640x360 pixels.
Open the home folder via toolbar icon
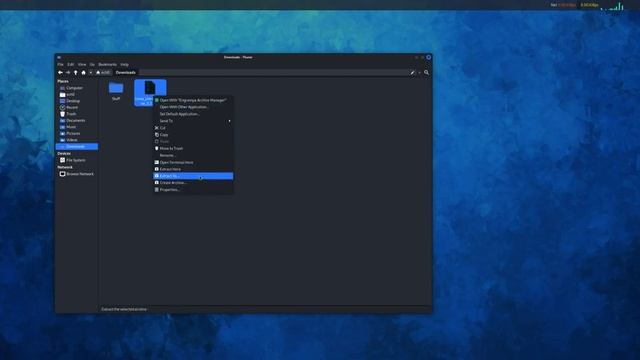(84, 73)
